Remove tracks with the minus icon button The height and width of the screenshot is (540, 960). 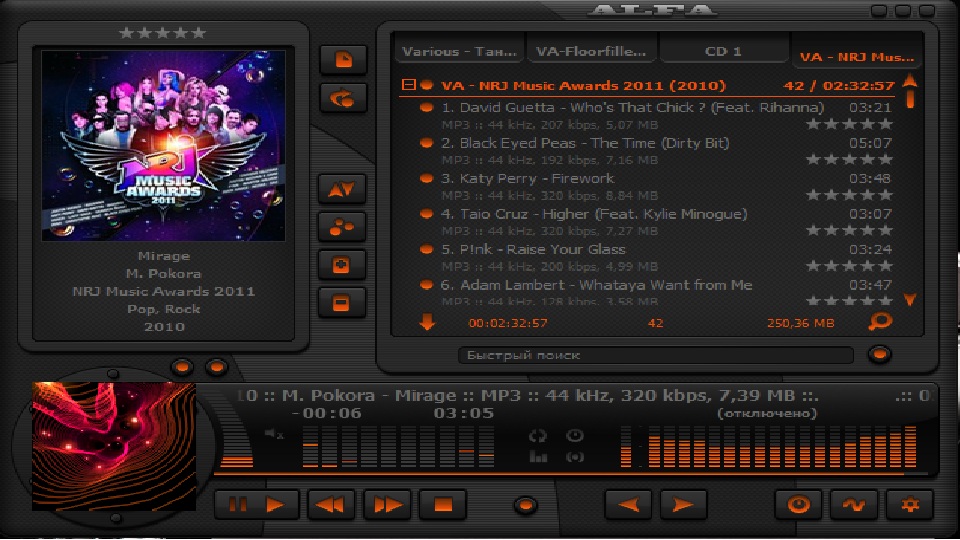(x=342, y=303)
